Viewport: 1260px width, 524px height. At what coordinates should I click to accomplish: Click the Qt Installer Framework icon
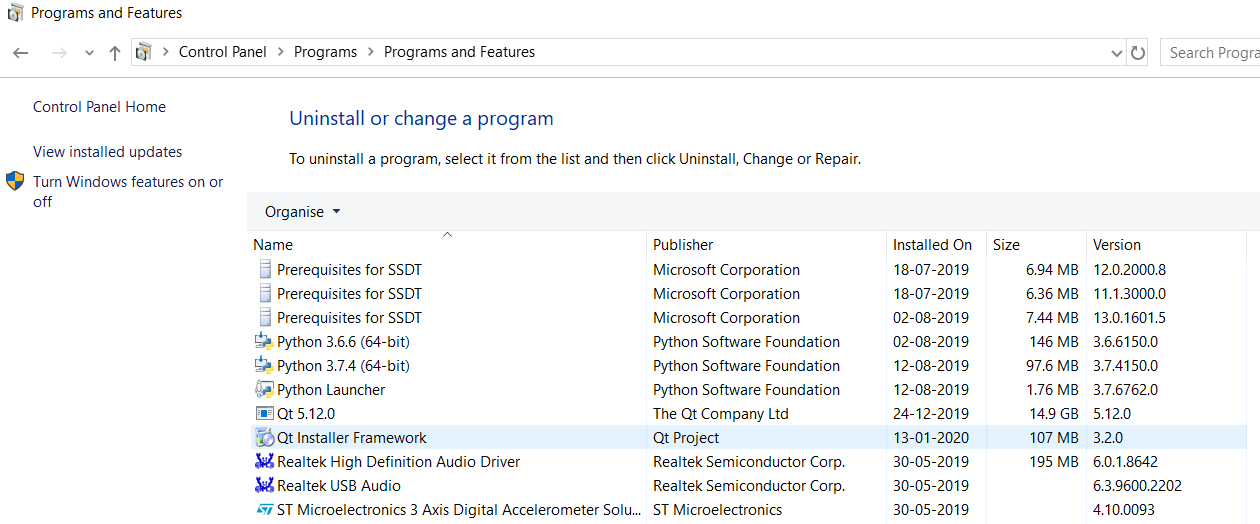tap(264, 438)
